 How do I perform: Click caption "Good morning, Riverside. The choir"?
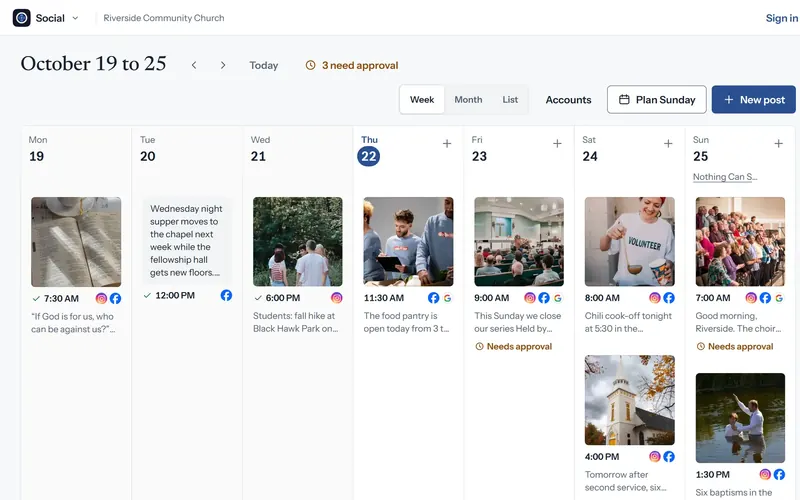coord(738,322)
